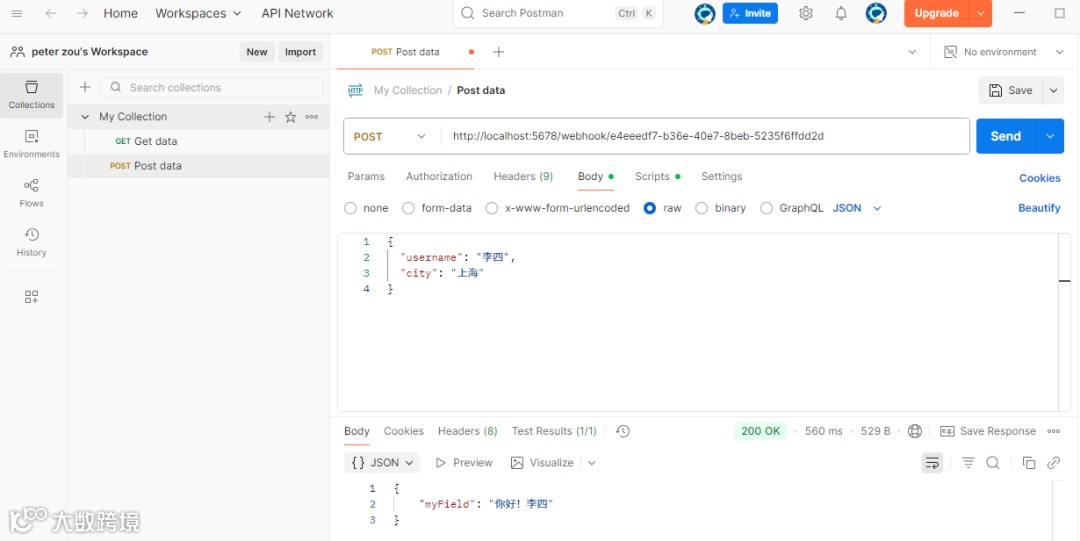Switch to the Headers (9) tab
Image resolution: width=1080 pixels, height=541 pixels.
click(523, 176)
